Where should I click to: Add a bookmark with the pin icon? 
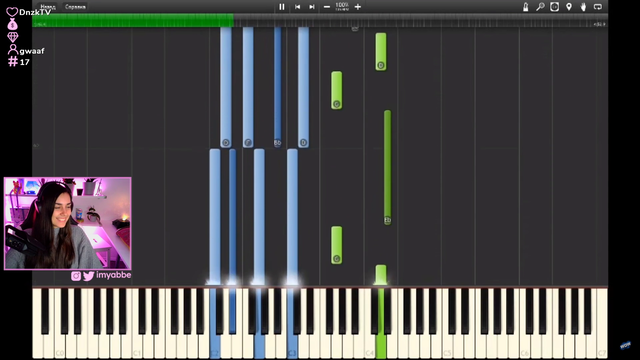[x=569, y=7]
